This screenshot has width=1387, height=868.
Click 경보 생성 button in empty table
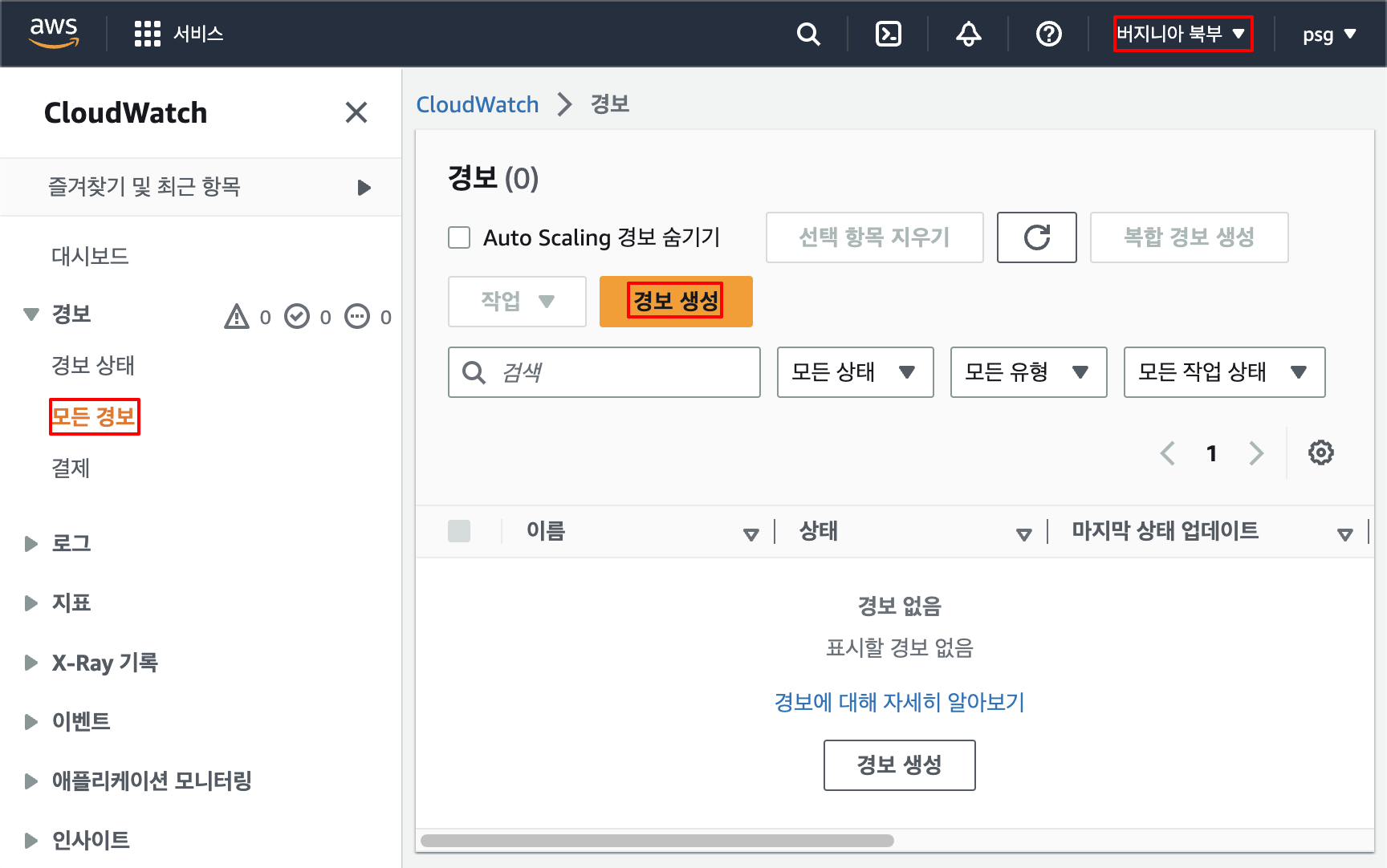point(900,765)
